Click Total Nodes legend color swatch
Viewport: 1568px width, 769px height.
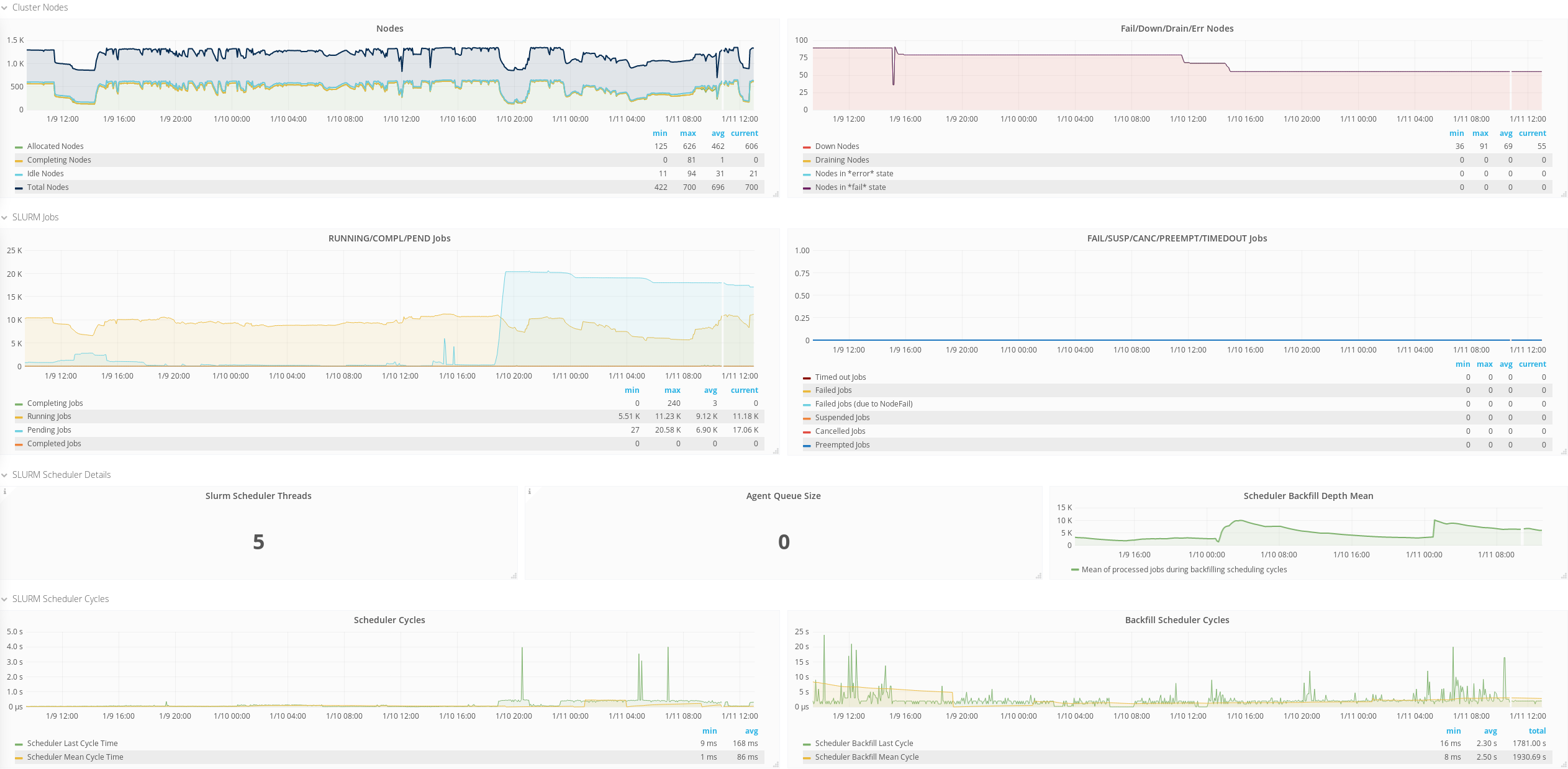(x=19, y=188)
